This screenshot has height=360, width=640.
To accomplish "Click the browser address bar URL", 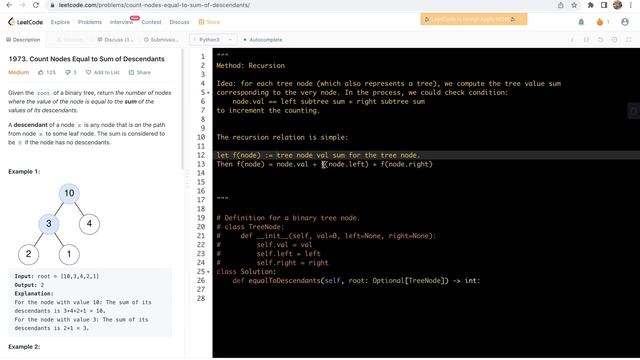I will click(154, 5).
